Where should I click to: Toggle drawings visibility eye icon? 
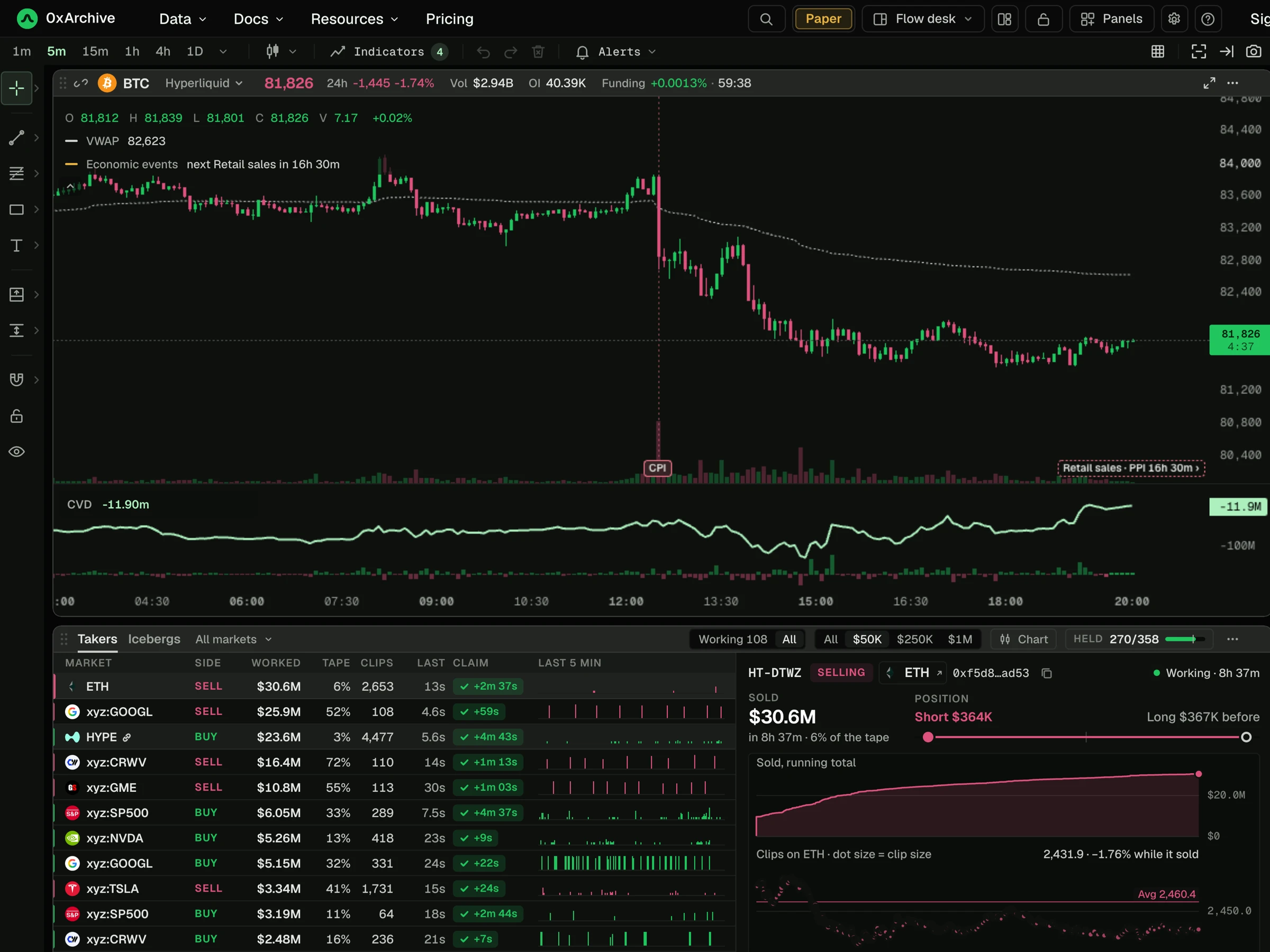pos(16,452)
